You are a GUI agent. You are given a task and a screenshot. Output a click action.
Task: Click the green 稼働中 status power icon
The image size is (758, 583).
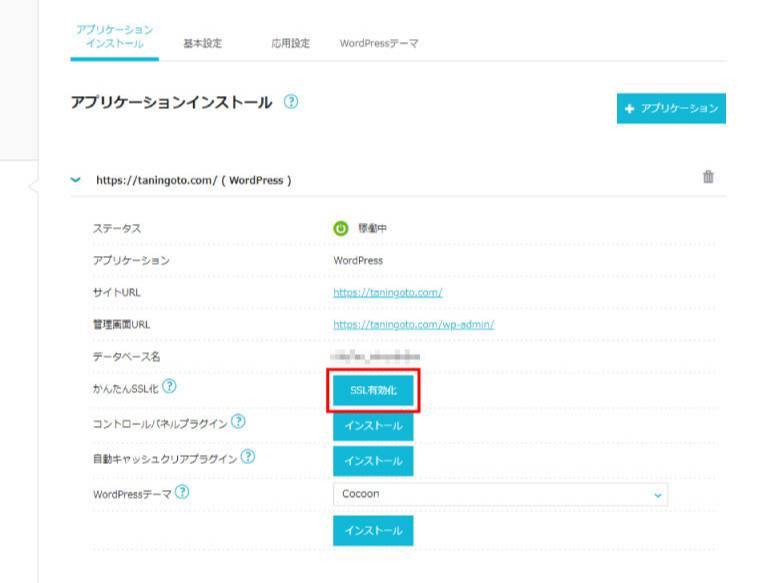[x=340, y=228]
